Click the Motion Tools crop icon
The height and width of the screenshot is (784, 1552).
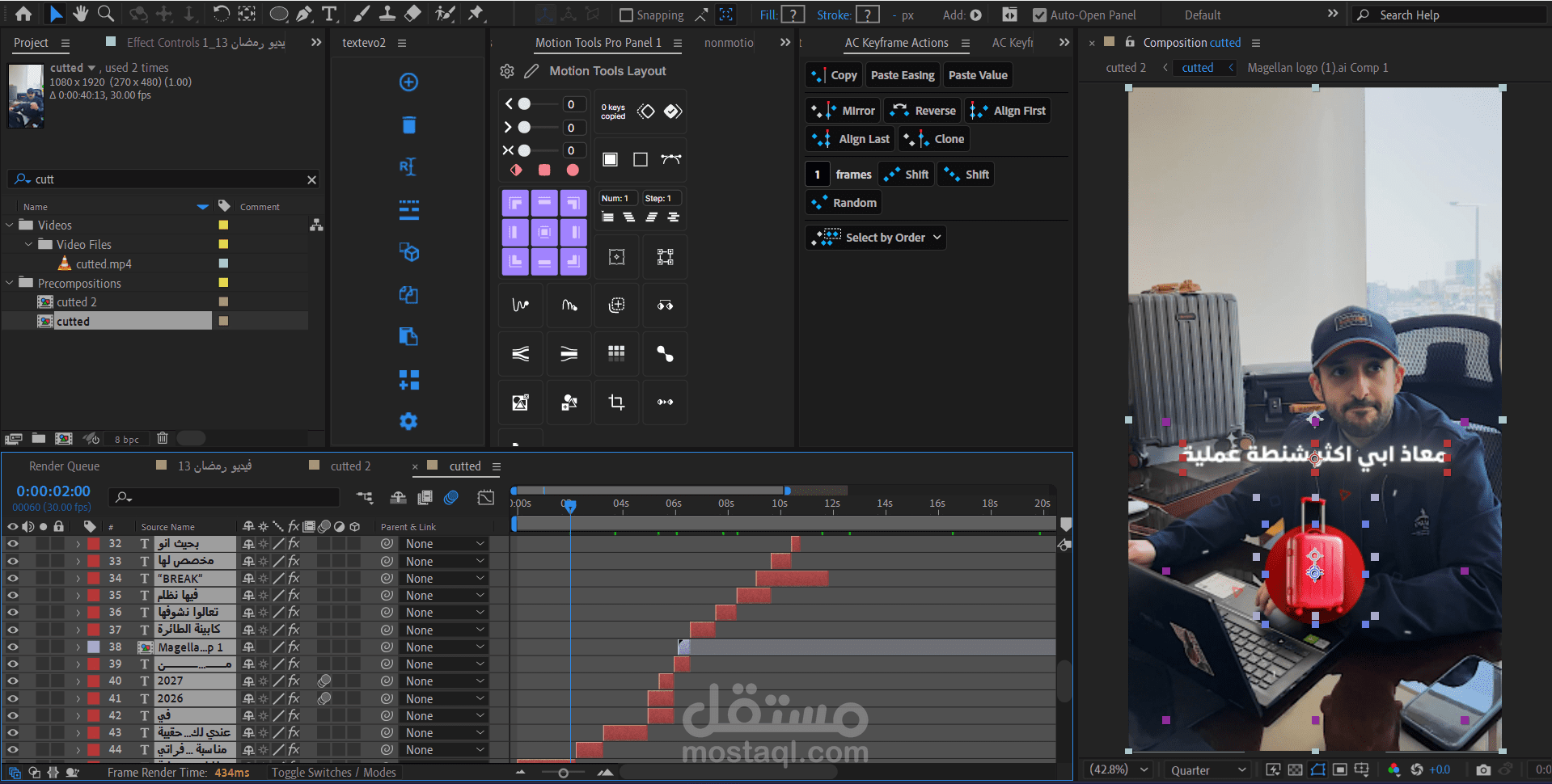[x=616, y=403]
